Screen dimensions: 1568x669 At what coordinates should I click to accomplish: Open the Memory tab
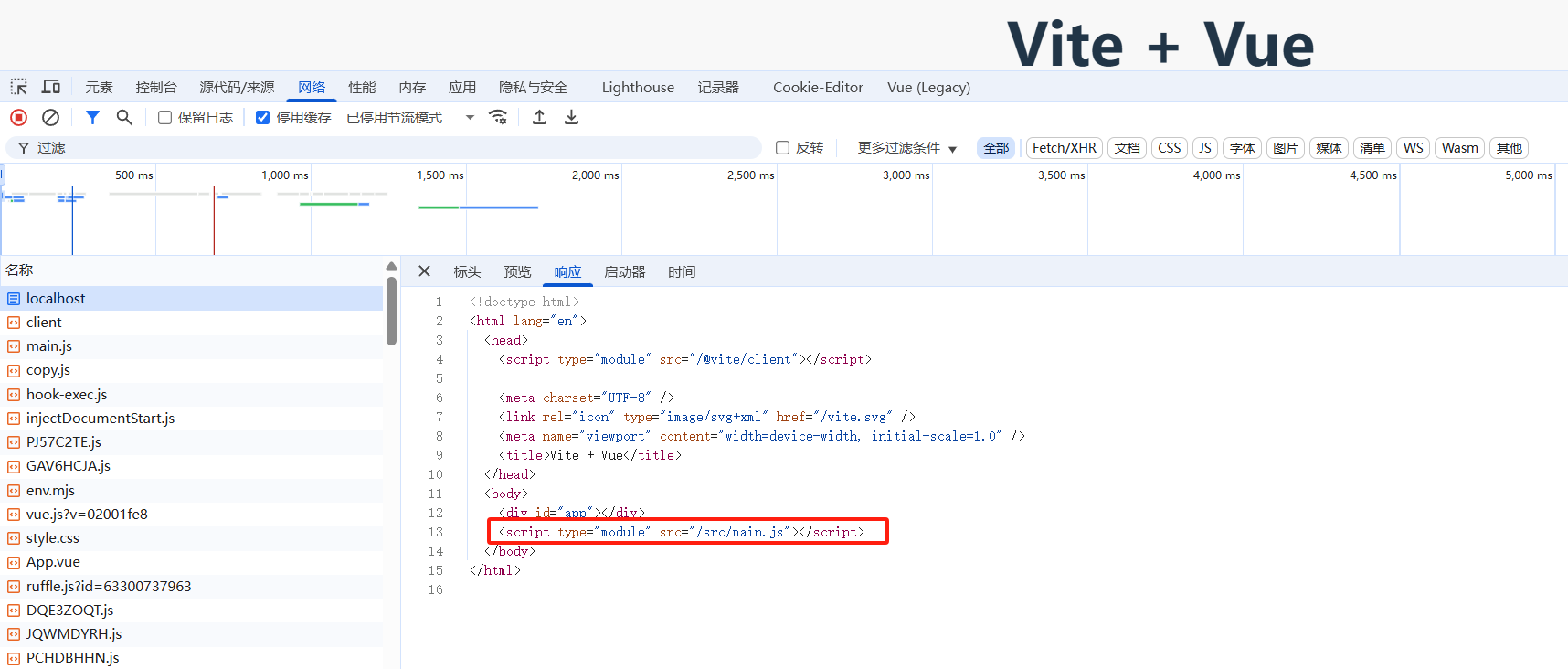pos(412,87)
